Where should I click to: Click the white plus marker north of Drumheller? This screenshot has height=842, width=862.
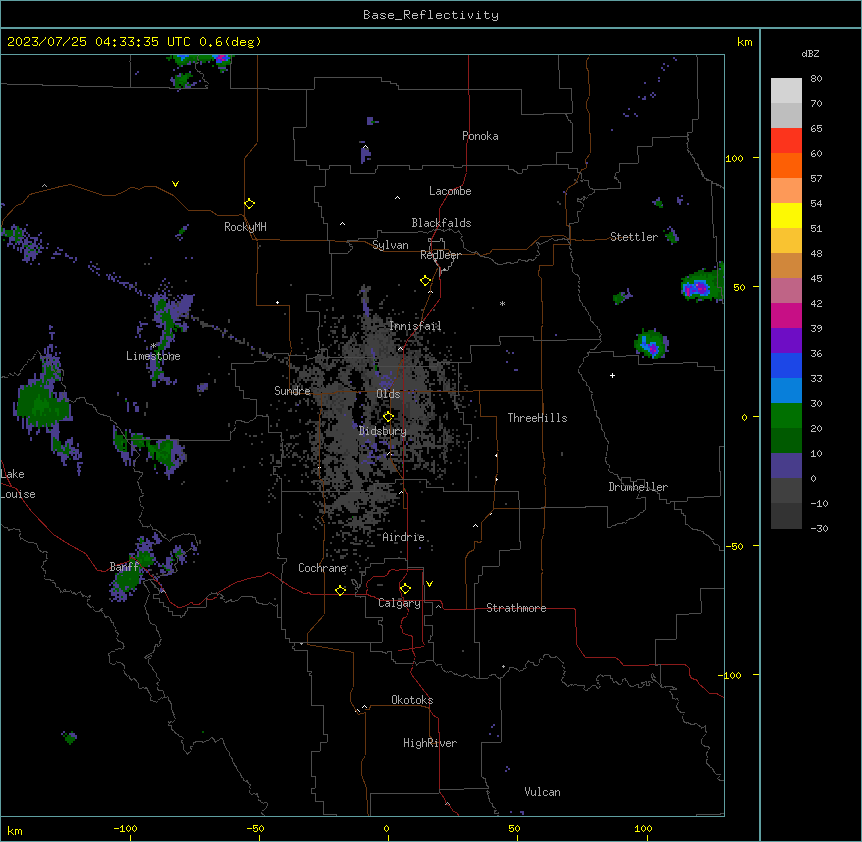coord(612,375)
